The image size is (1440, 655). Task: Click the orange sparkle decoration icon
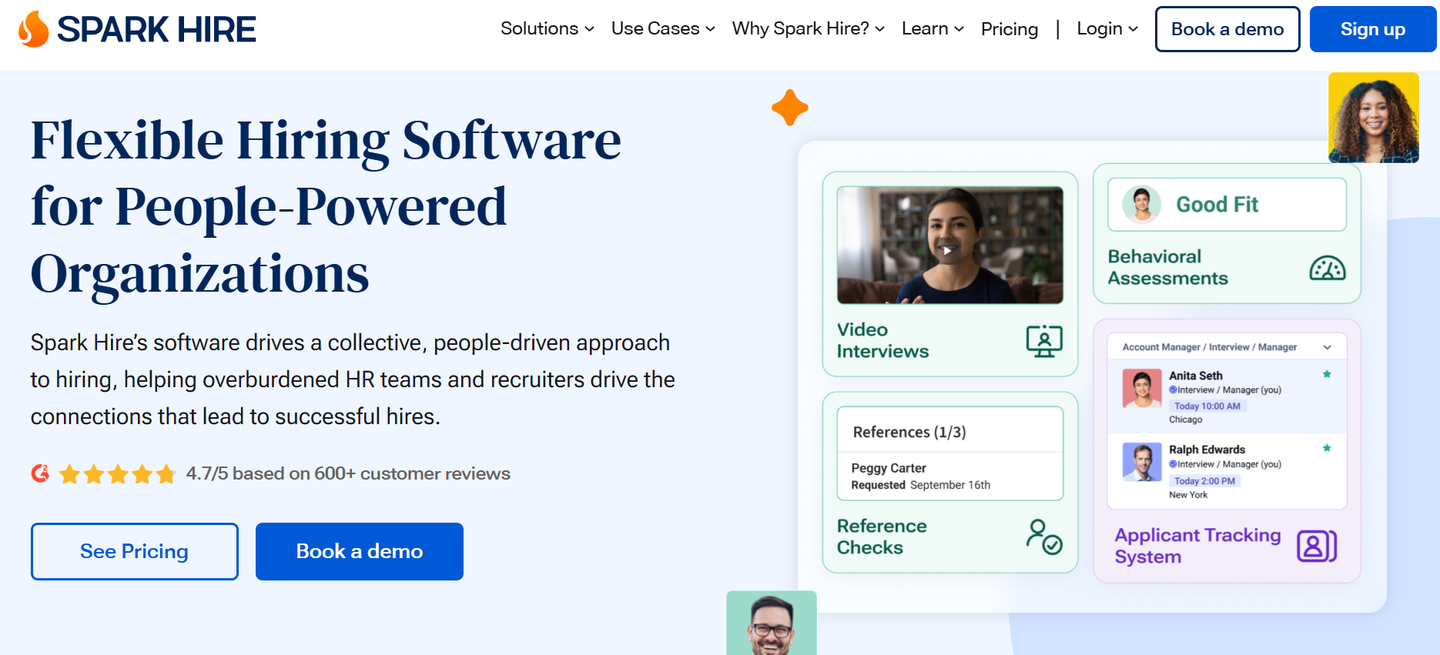tap(790, 107)
